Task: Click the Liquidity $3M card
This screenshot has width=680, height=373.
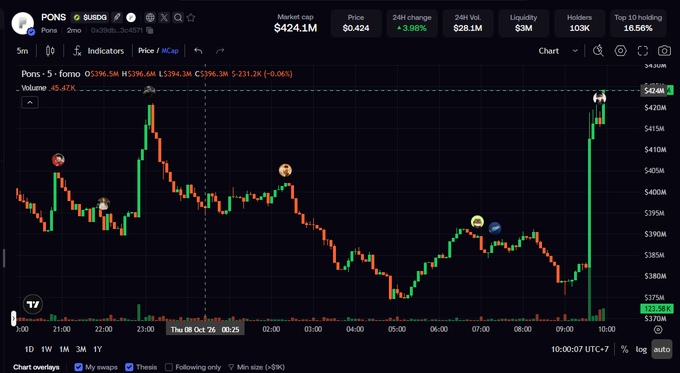Action: point(523,23)
